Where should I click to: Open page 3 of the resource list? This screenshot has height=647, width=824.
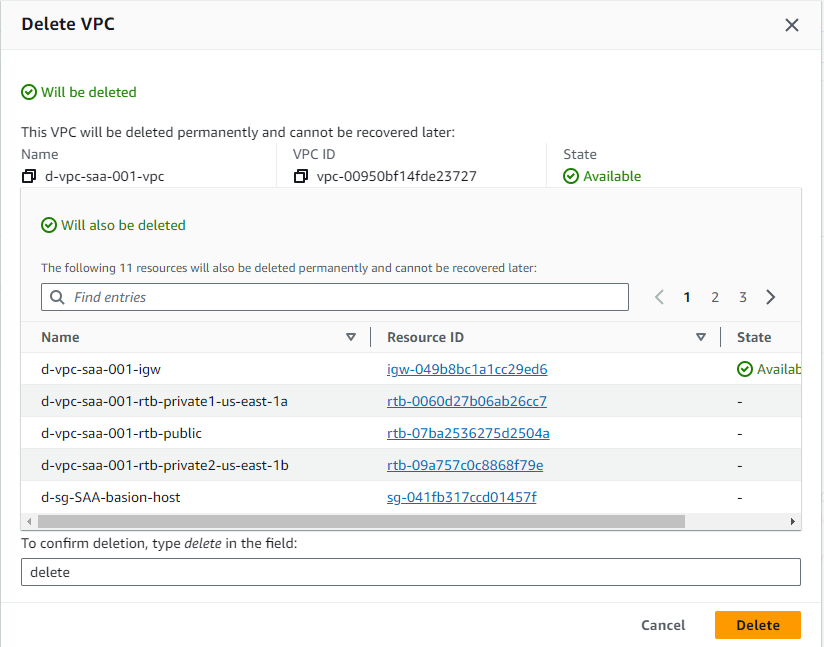point(743,297)
